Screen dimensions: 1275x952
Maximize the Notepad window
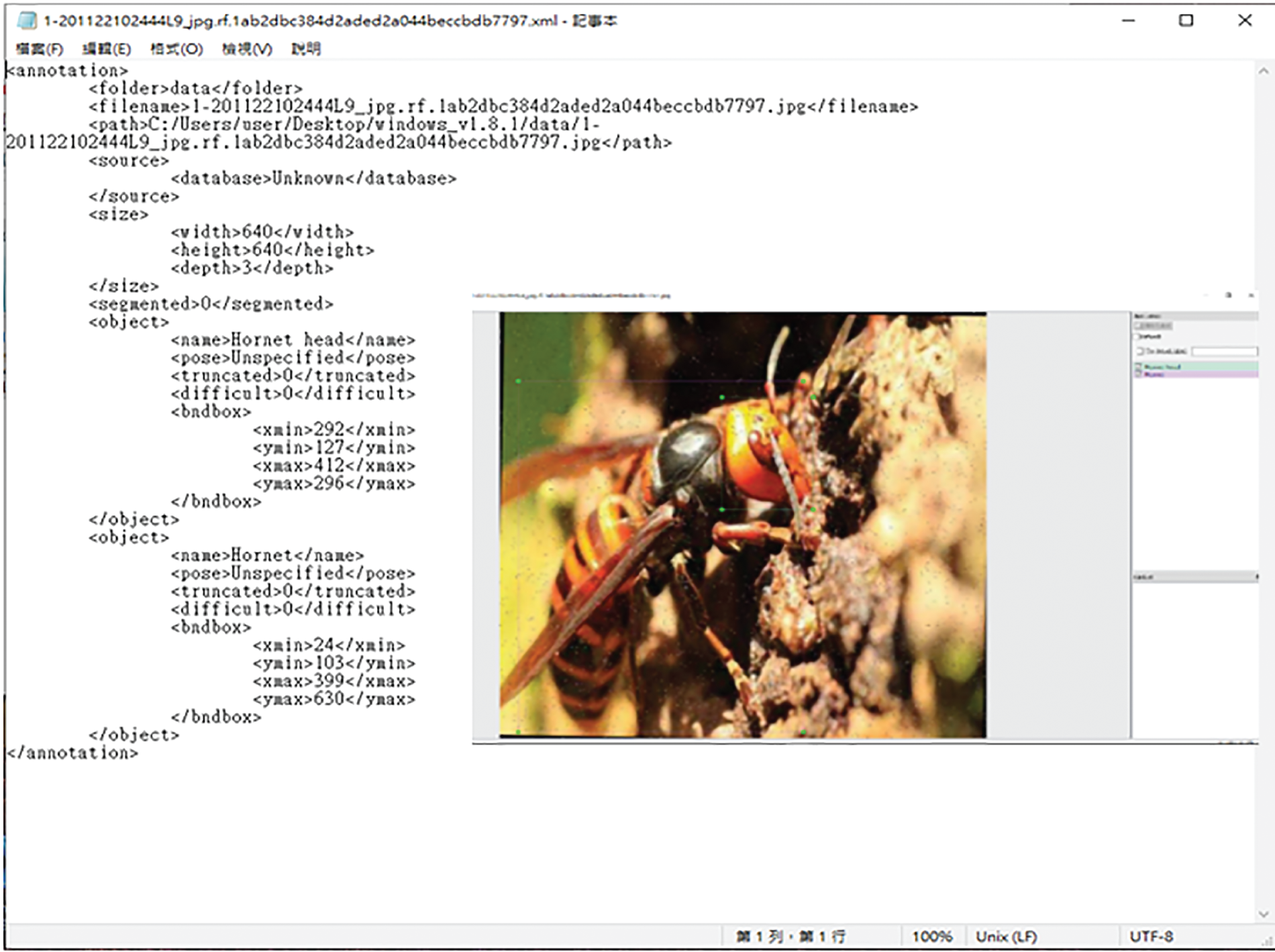click(x=1186, y=21)
